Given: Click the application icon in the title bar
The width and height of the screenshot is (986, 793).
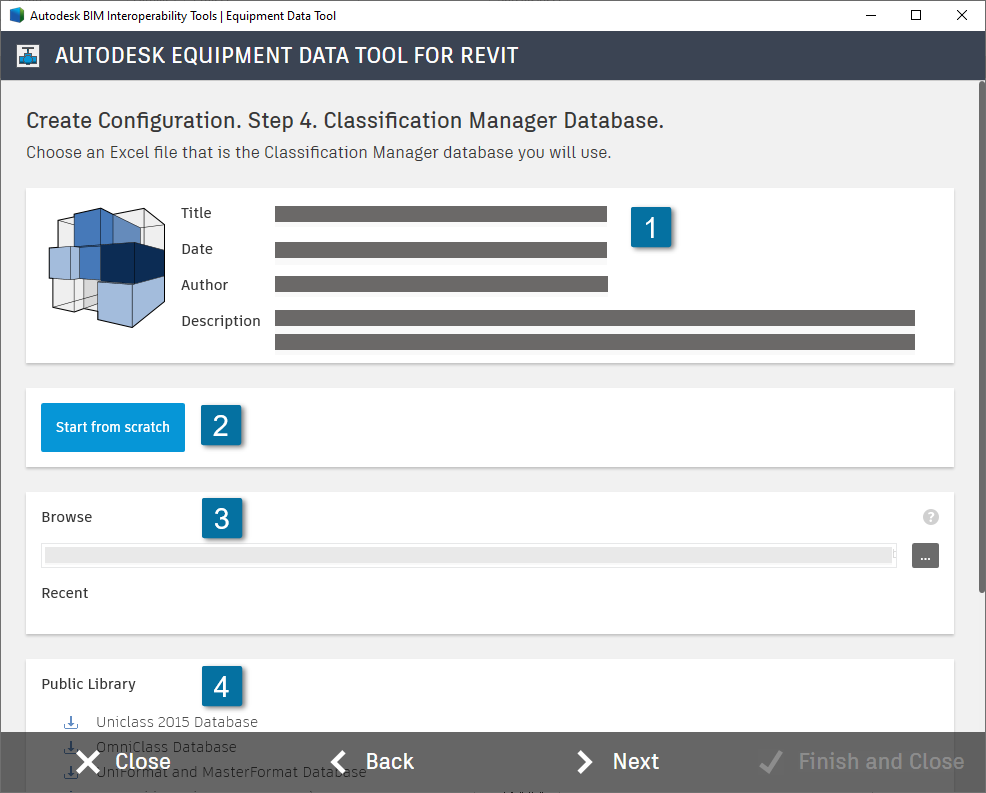Looking at the screenshot, I should (14, 15).
